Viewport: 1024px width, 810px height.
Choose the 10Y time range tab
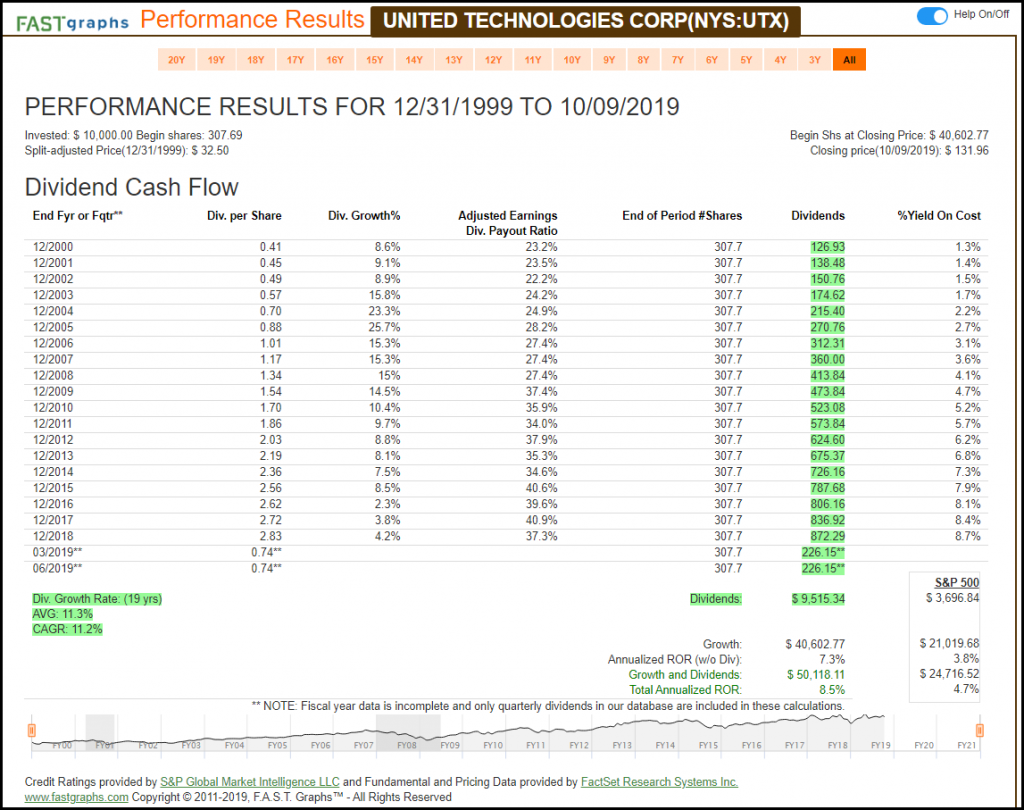click(572, 60)
